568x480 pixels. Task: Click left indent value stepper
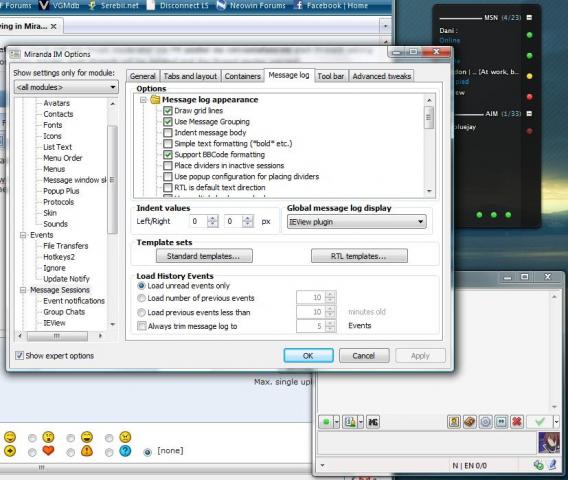213,221
